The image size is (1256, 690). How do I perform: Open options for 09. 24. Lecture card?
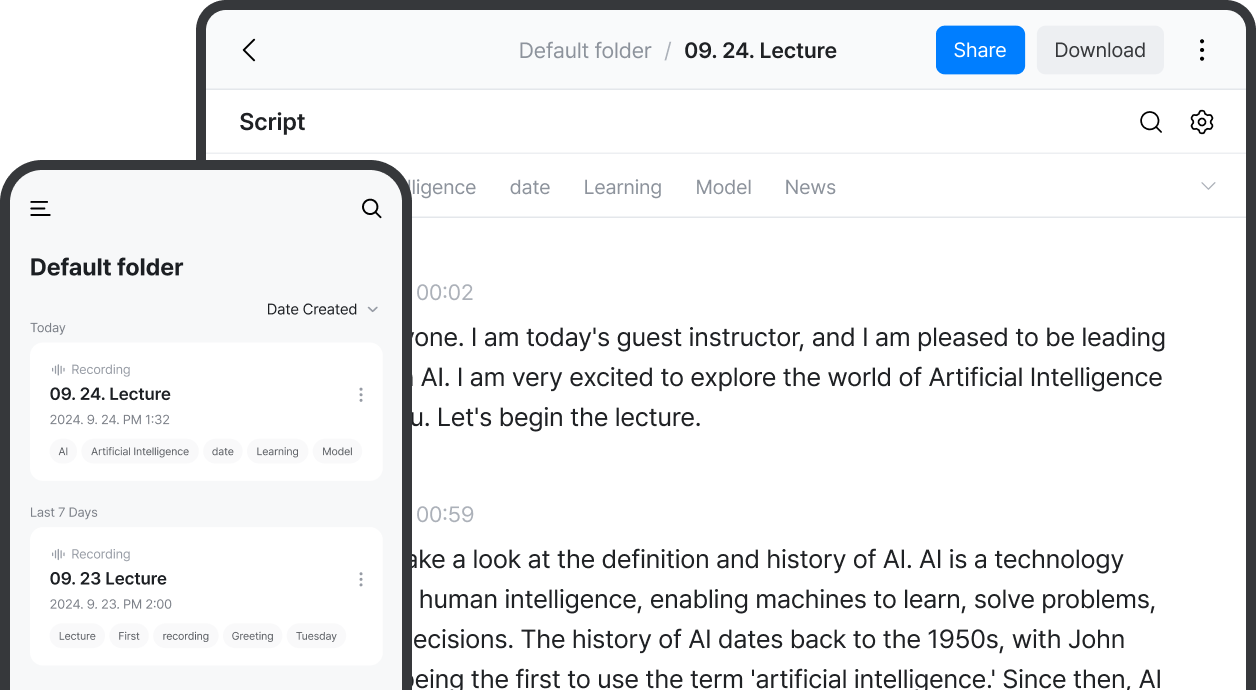361,395
